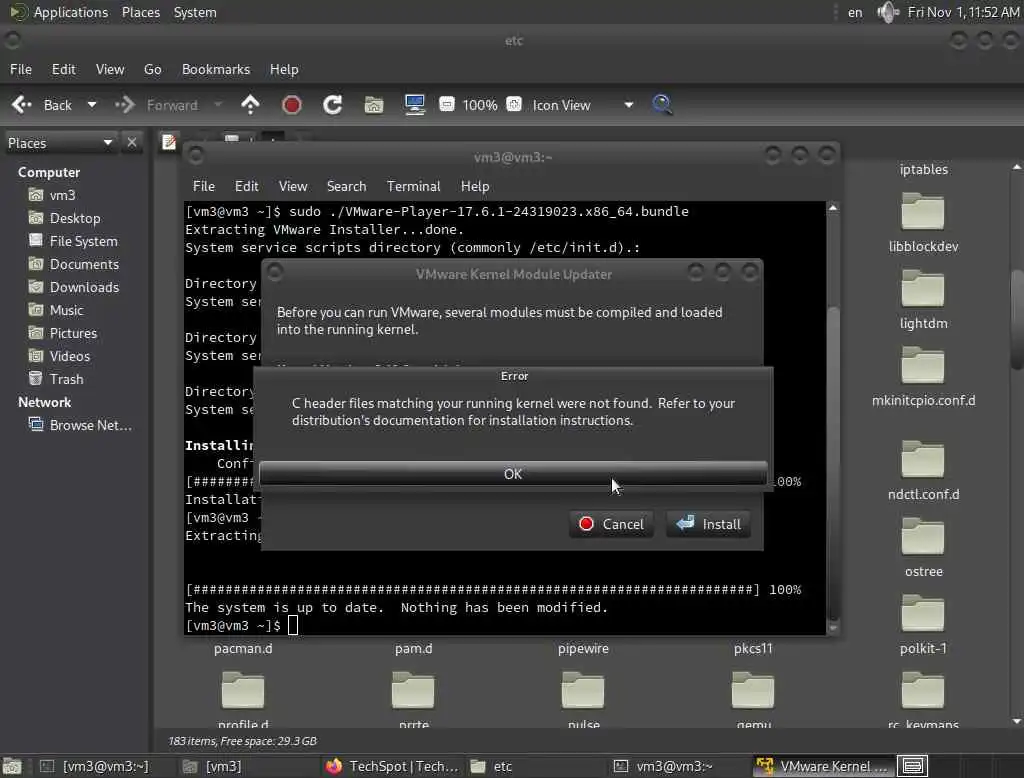Select the ostree folder icon
This screenshot has width=1024, height=778.
[x=922, y=536]
